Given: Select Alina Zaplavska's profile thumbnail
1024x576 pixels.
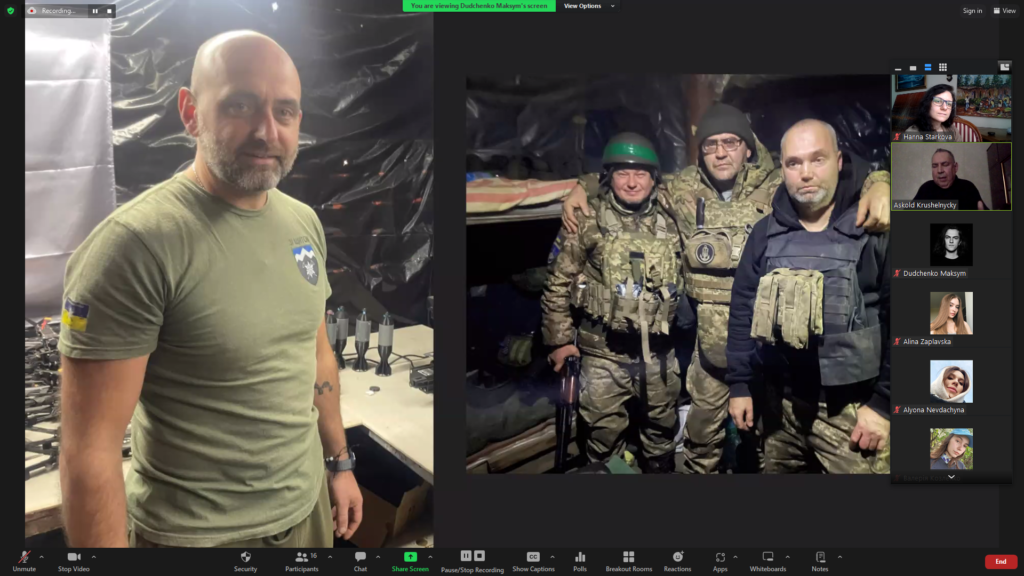Looking at the screenshot, I should 952,313.
